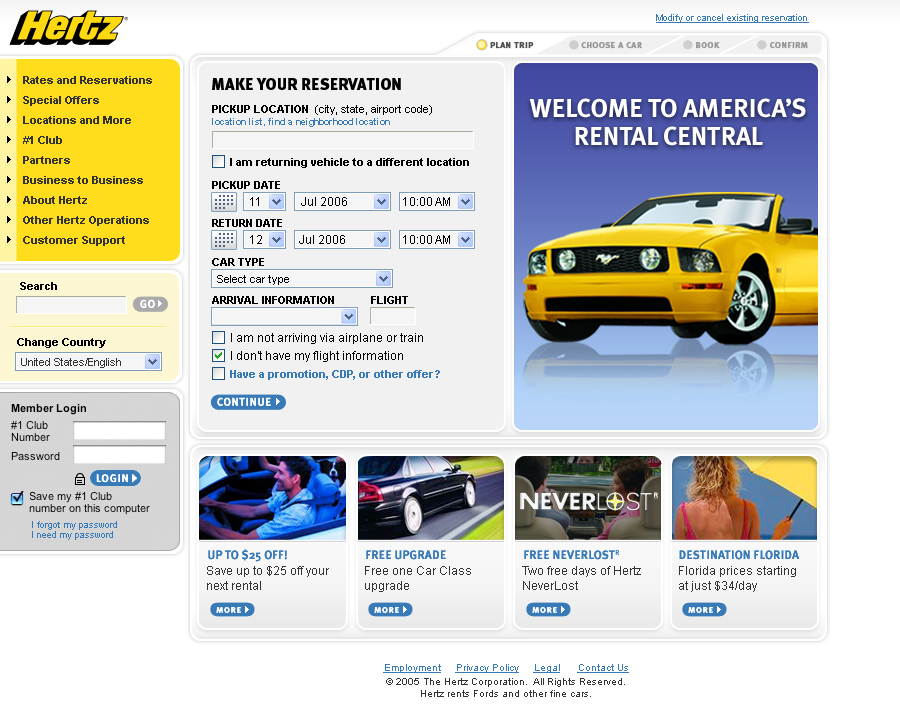
Task: Open the Legal footer link
Action: [547, 668]
